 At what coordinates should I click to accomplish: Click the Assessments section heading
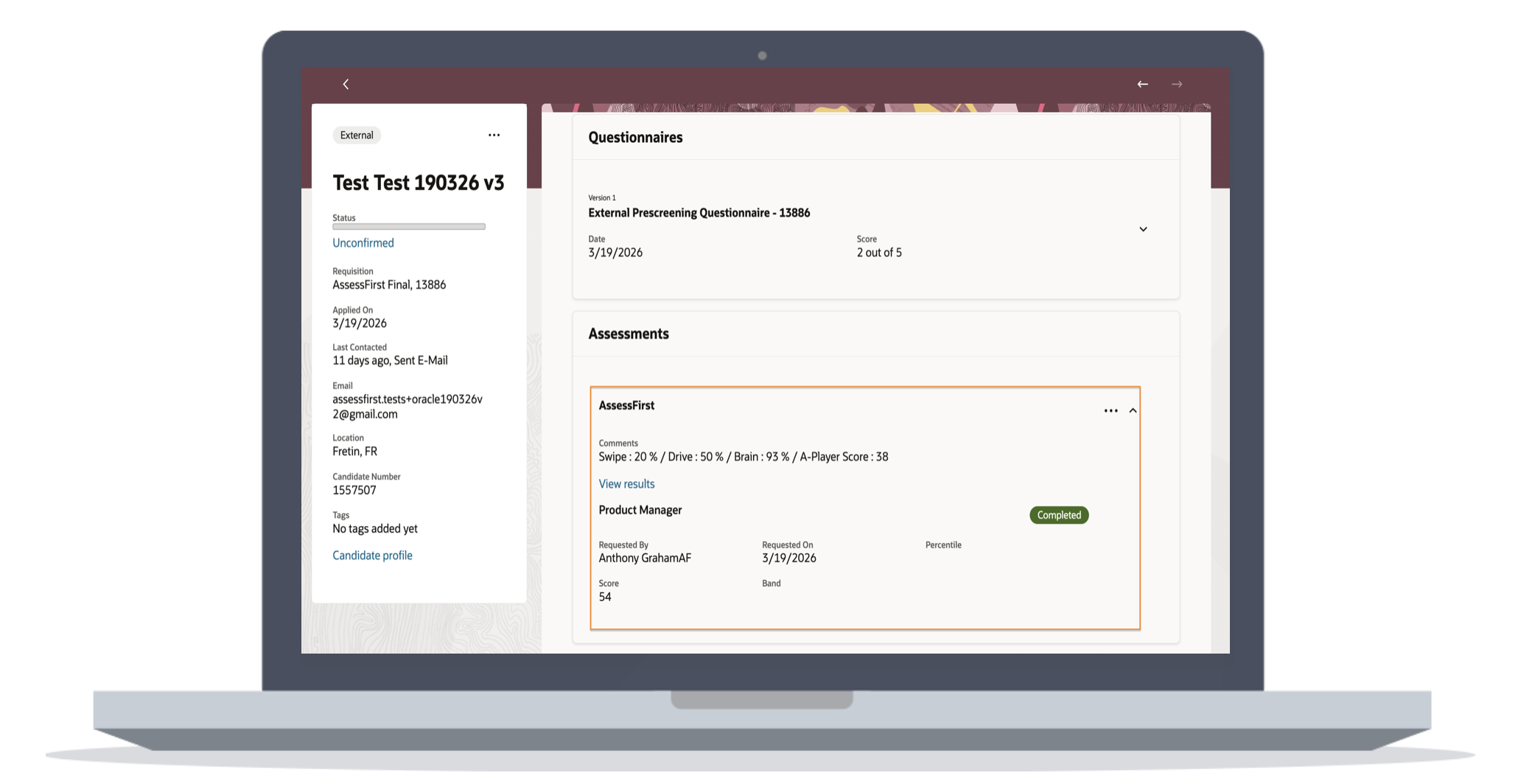point(629,334)
